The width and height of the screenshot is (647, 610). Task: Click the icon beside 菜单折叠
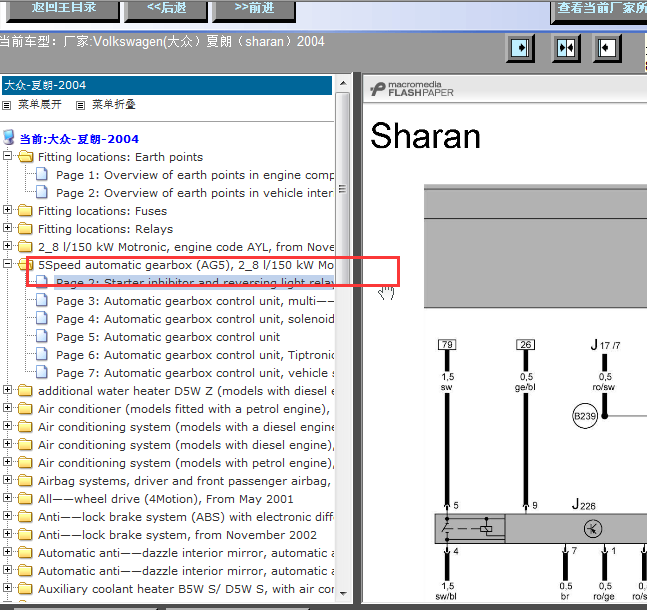[x=80, y=105]
